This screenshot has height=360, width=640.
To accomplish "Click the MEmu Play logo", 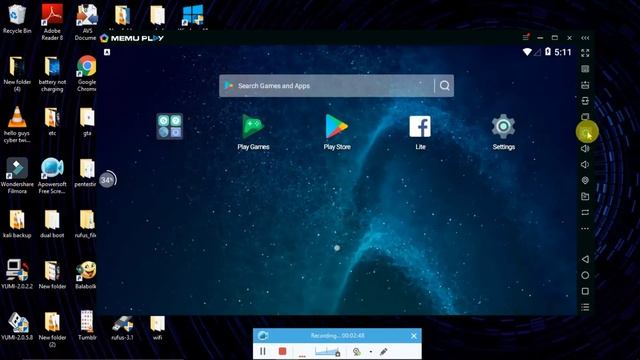I will click(132, 38).
